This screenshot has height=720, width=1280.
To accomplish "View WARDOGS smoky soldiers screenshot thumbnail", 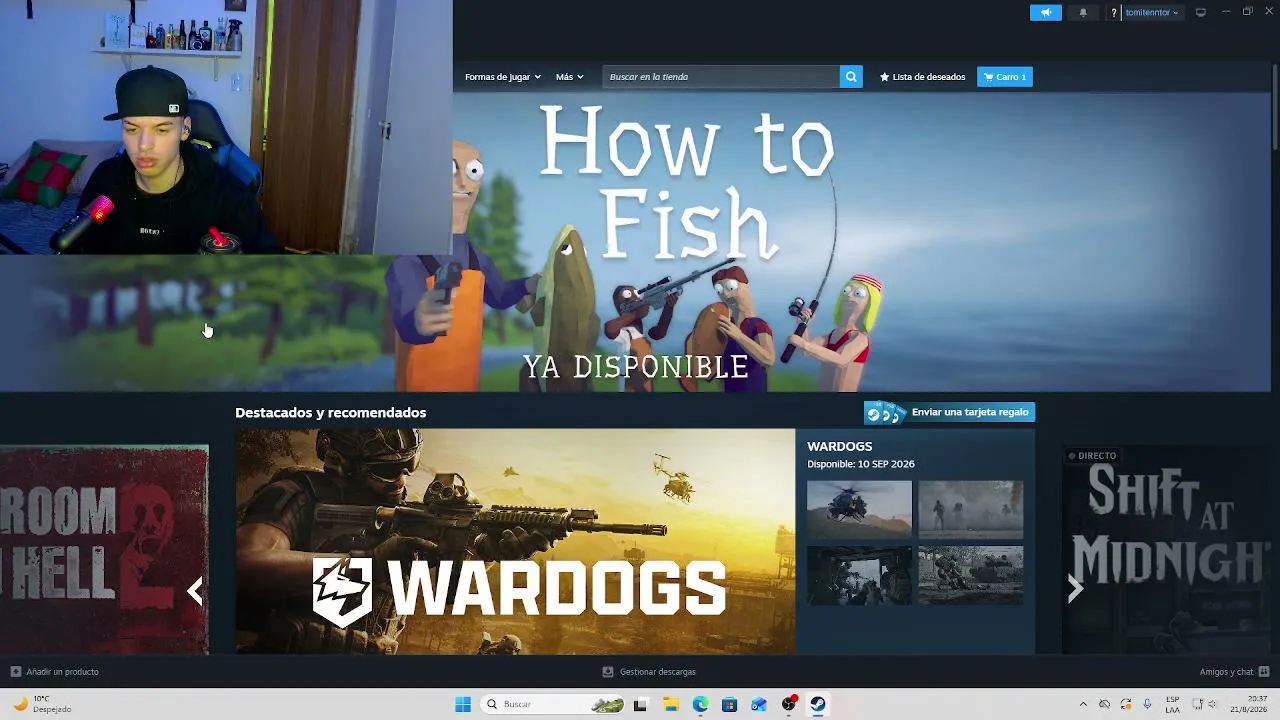I will (971, 509).
